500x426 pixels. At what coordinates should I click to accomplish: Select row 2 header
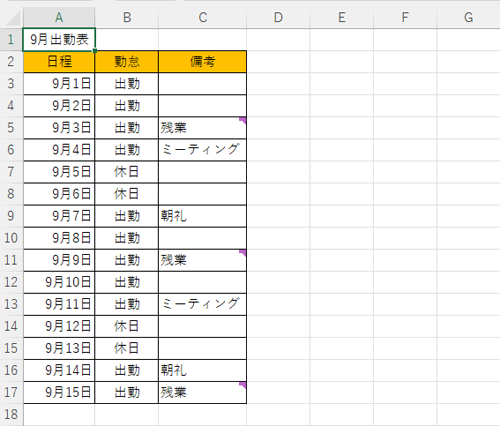click(11, 61)
